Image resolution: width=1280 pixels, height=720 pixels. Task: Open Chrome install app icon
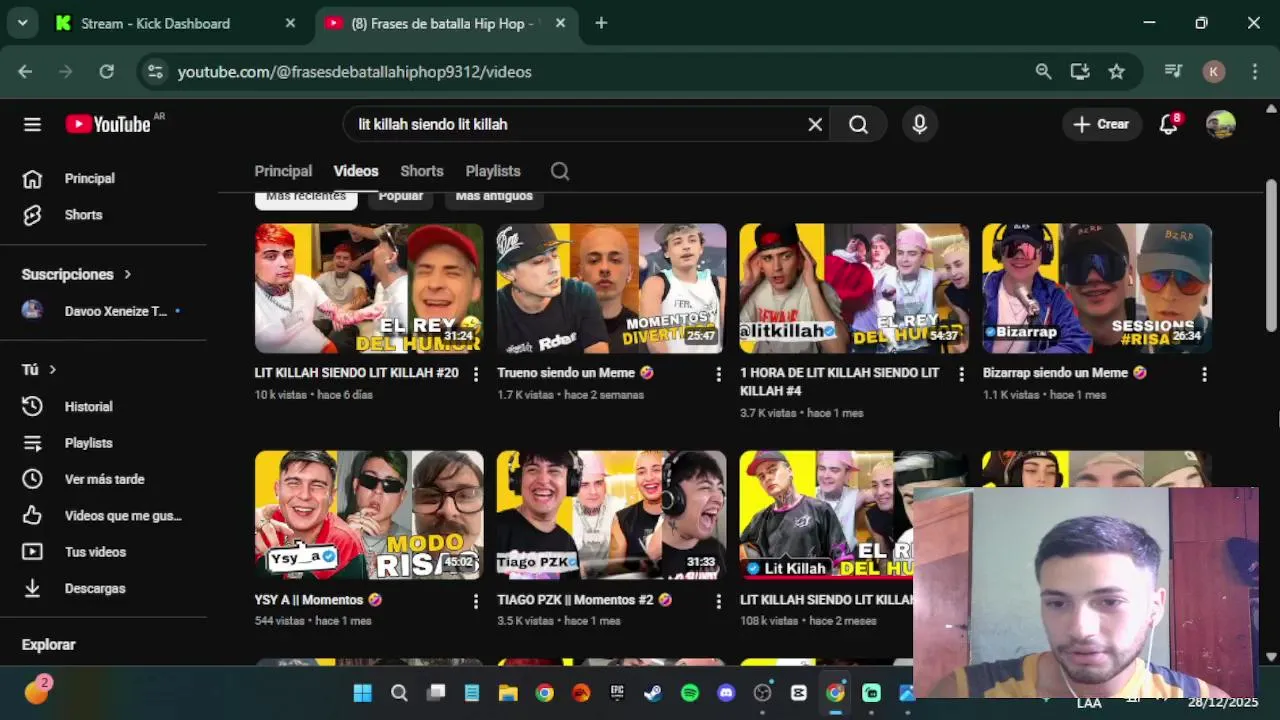tap(1080, 72)
